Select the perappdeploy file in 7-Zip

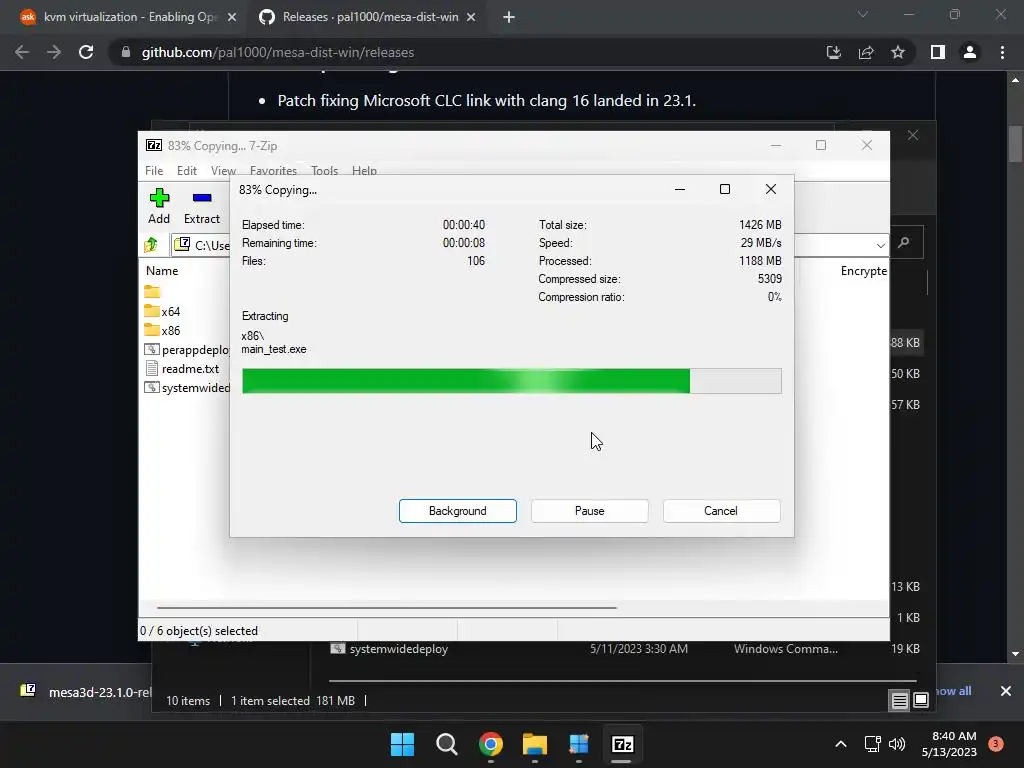tap(187, 350)
